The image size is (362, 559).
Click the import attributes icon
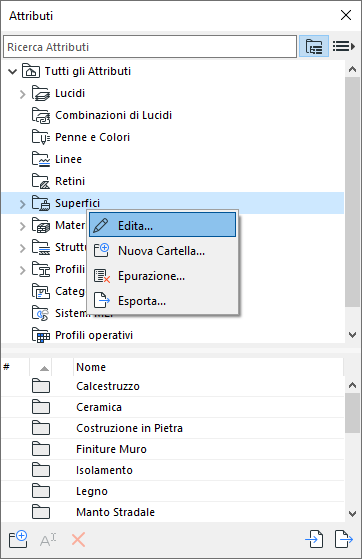[314, 539]
